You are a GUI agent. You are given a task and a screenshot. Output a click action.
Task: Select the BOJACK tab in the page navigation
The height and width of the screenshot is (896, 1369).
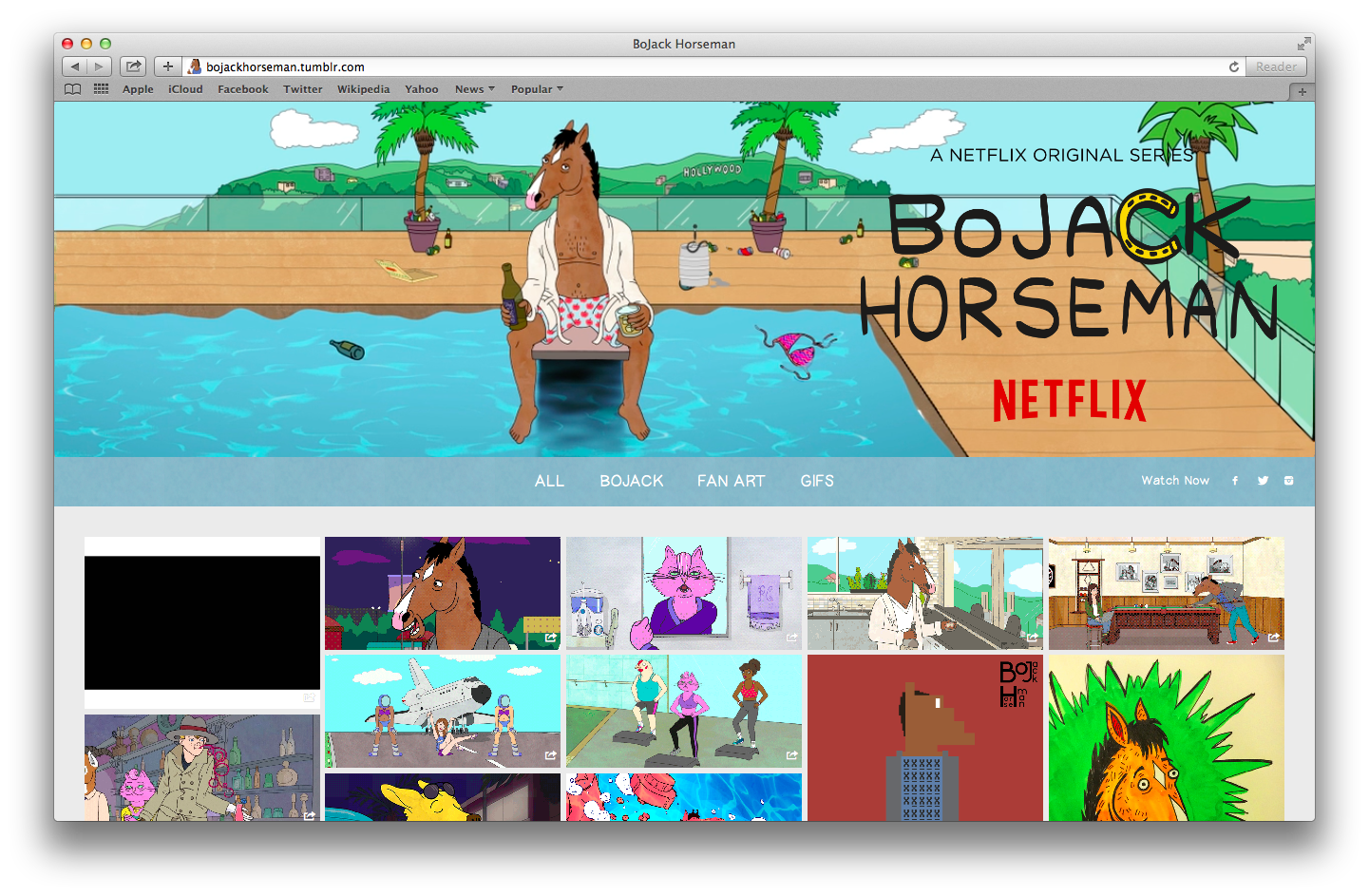(632, 481)
